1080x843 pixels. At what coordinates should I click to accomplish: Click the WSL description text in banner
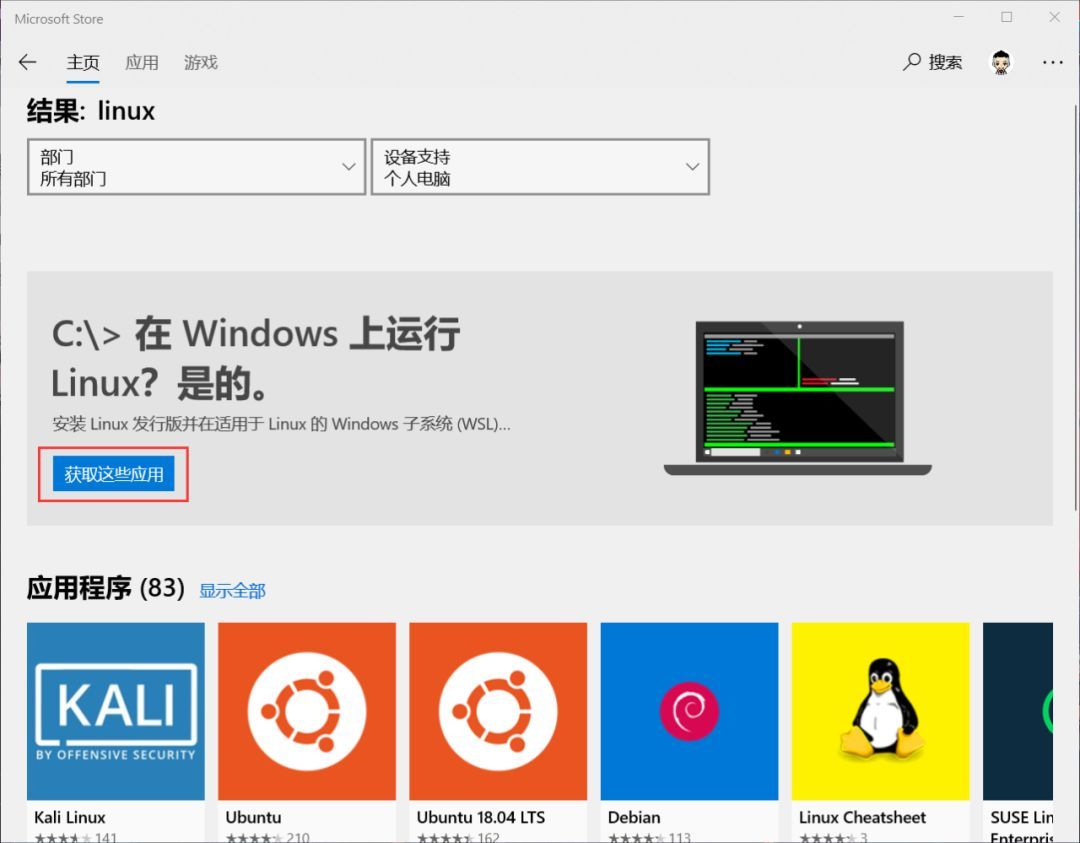(x=281, y=424)
